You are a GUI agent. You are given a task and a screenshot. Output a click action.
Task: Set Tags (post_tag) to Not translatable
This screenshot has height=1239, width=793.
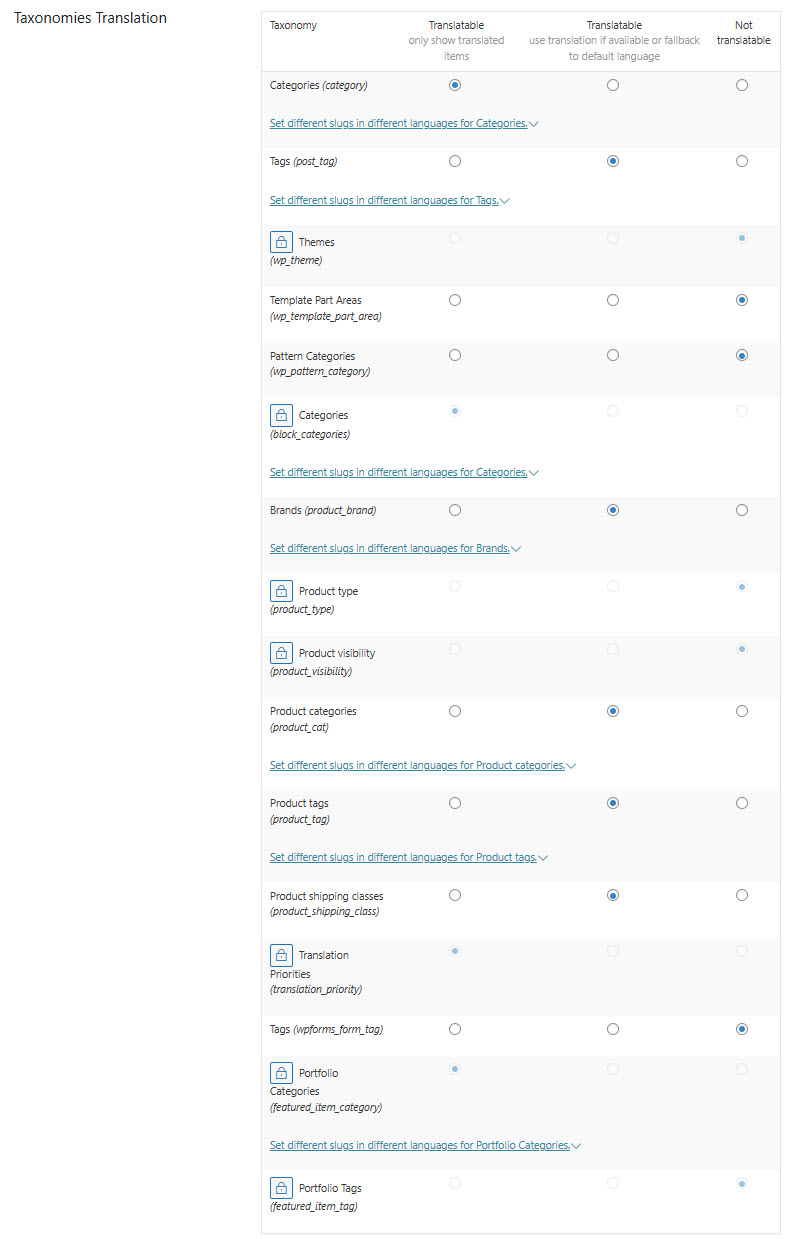pyautogui.click(x=742, y=161)
